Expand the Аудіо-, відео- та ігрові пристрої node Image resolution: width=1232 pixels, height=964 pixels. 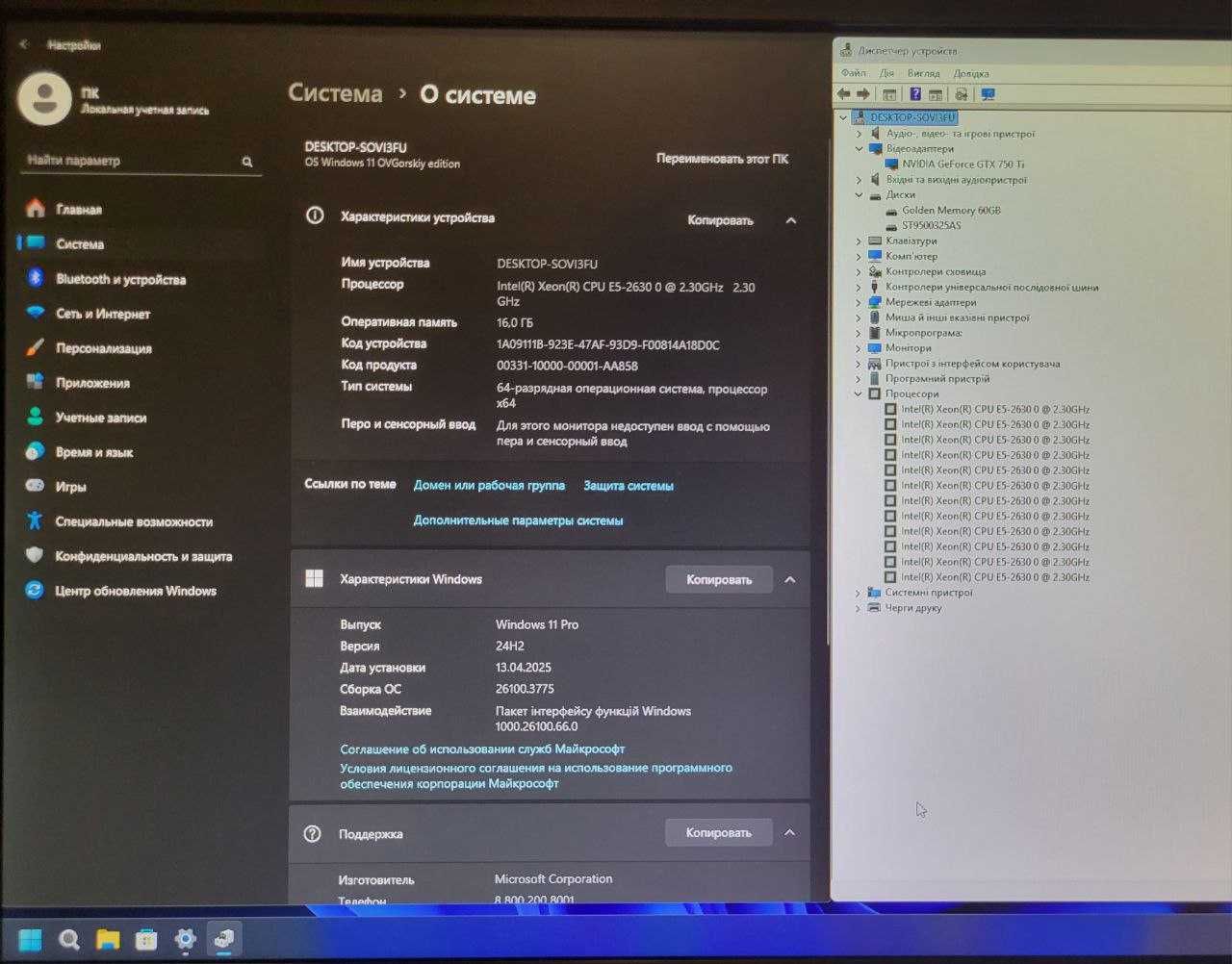tap(859, 134)
